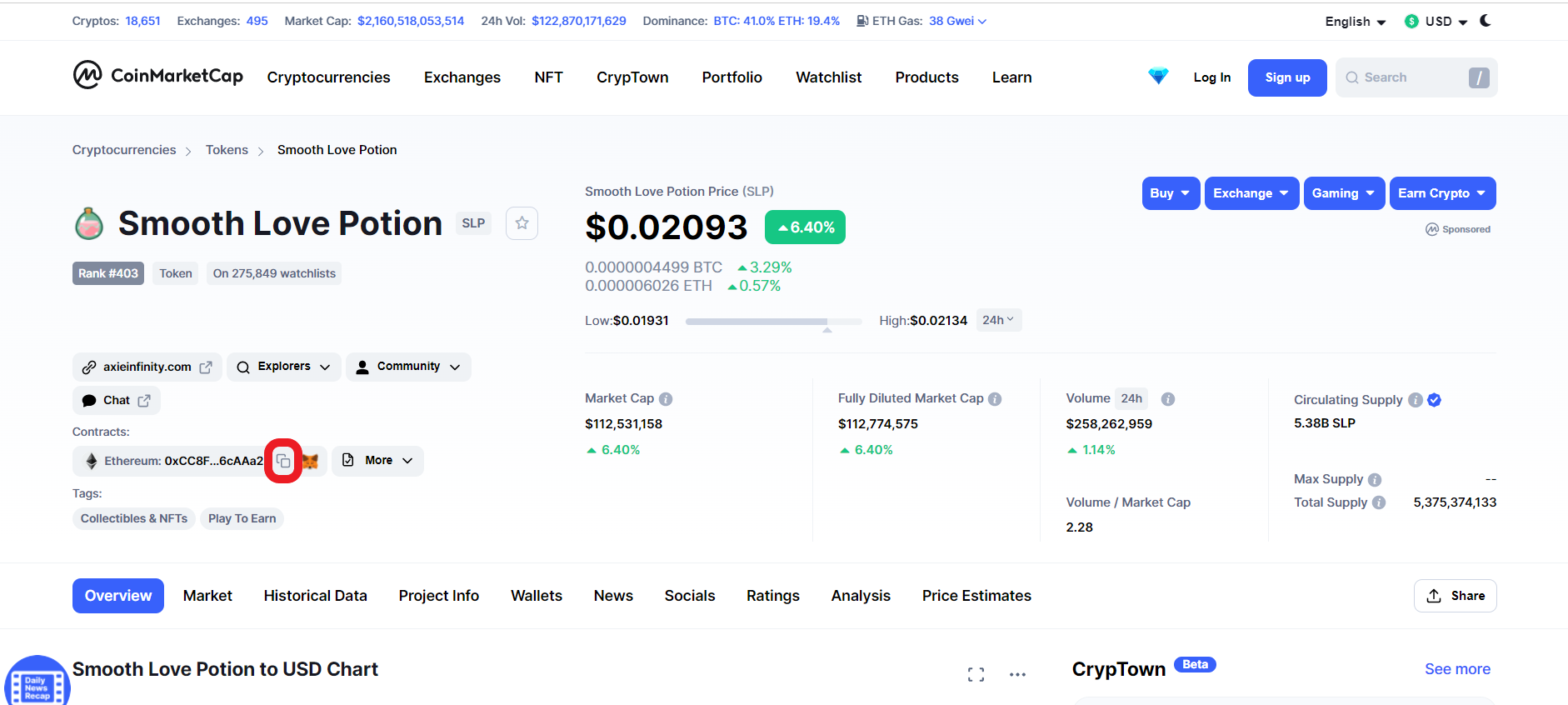
Task: Open the Buy dropdown button
Action: (1171, 193)
